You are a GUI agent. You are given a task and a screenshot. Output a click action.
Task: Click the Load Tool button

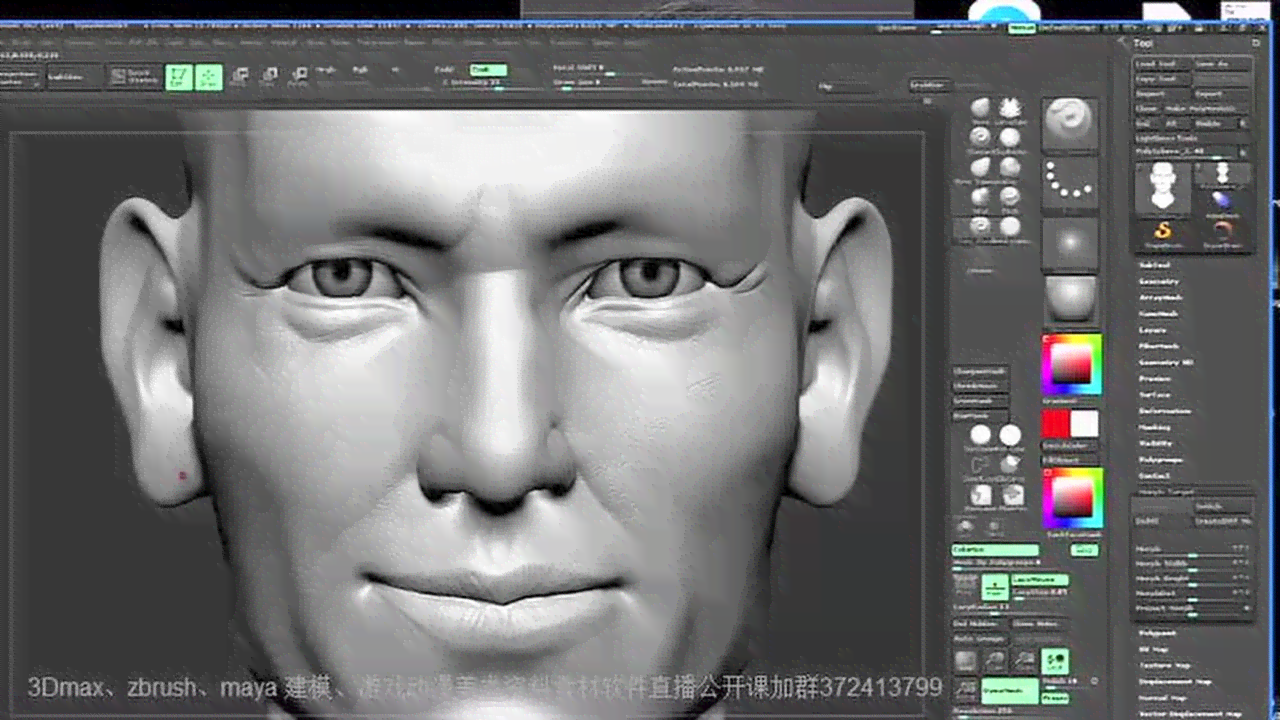1161,63
